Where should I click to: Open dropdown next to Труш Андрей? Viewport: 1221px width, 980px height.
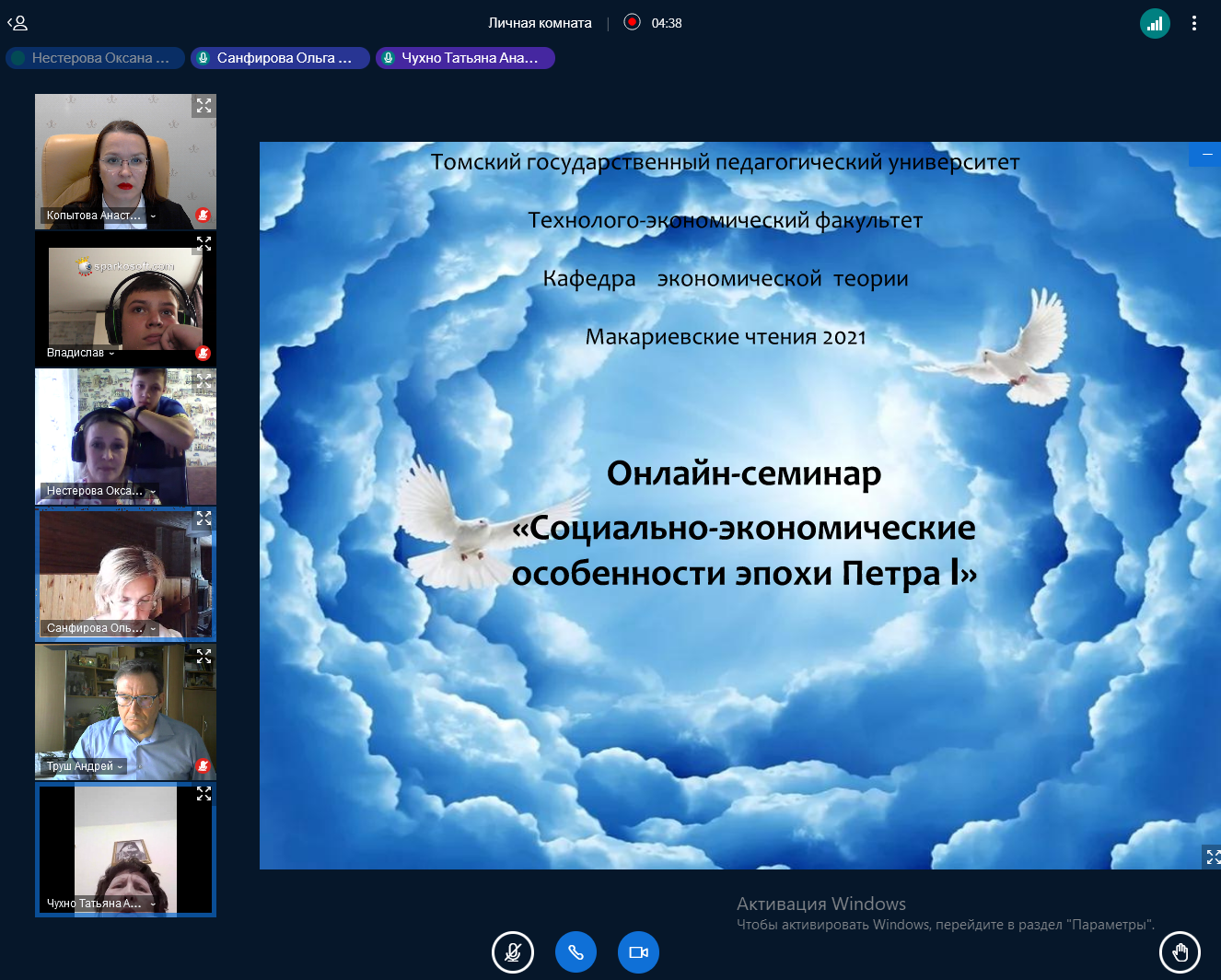click(x=120, y=766)
